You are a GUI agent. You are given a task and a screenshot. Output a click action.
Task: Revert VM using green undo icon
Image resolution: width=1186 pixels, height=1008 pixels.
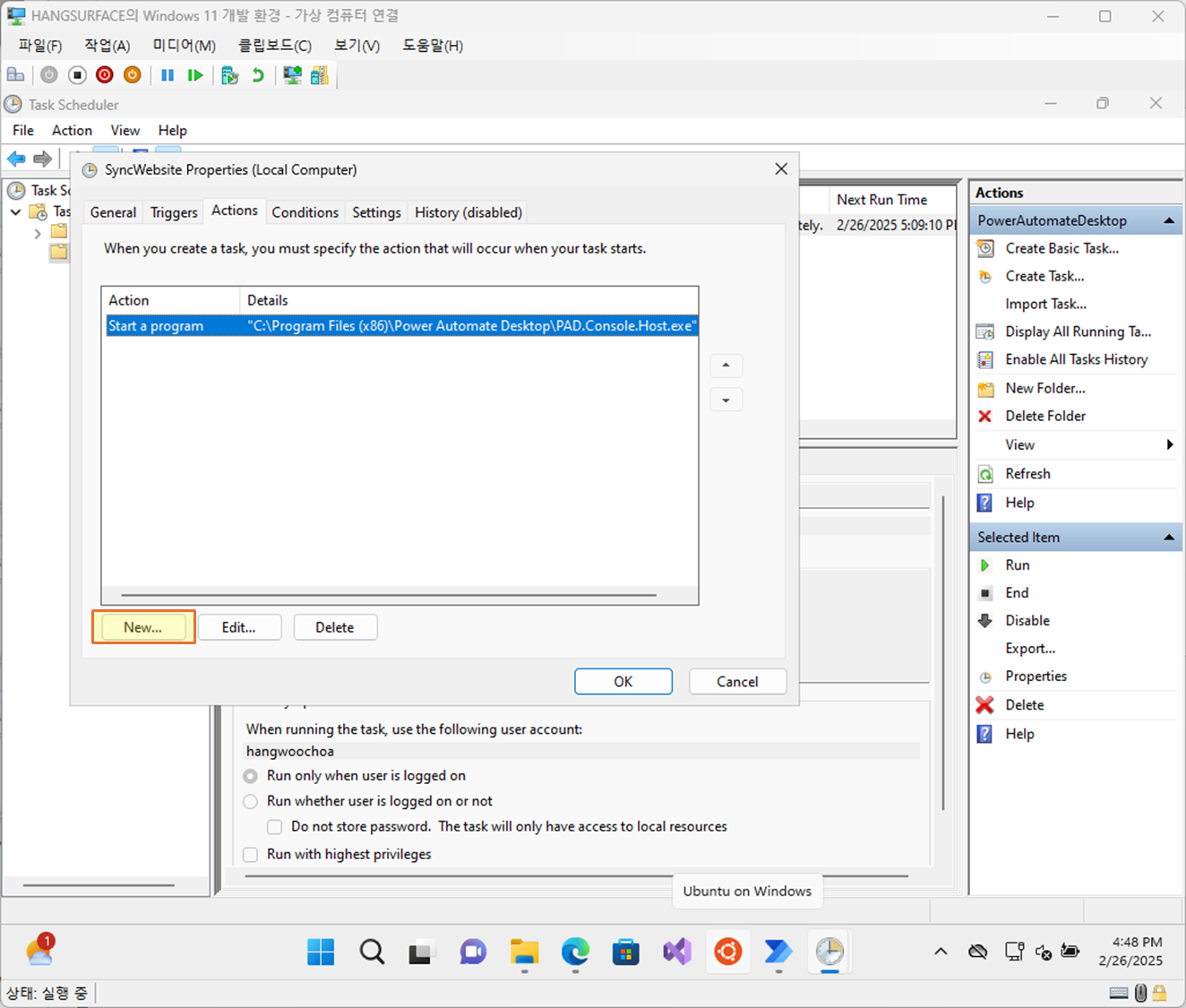(x=258, y=75)
